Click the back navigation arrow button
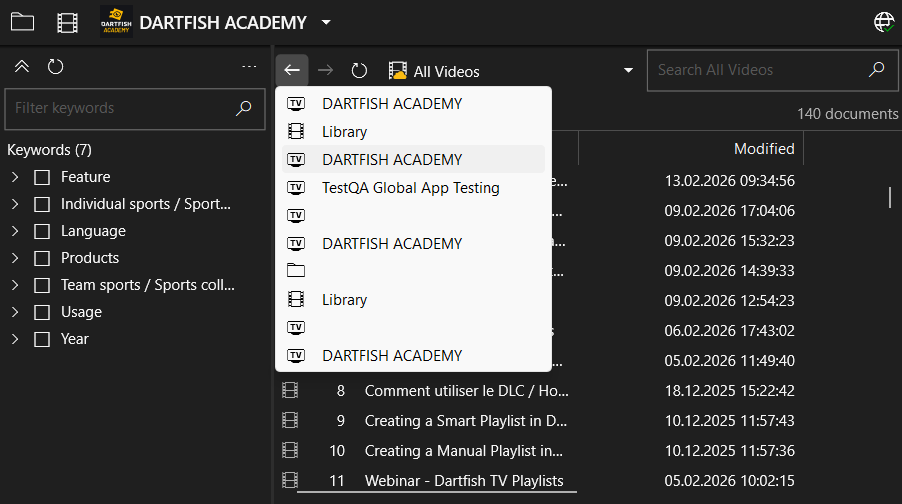902x504 pixels. pos(292,70)
